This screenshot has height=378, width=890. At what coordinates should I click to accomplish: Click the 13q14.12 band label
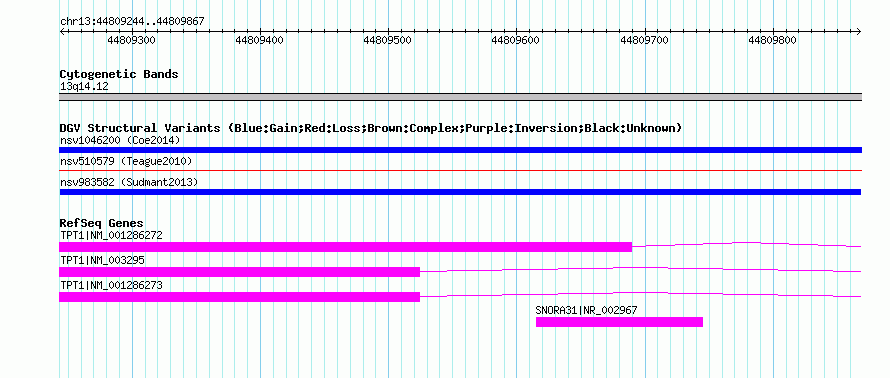84,86
